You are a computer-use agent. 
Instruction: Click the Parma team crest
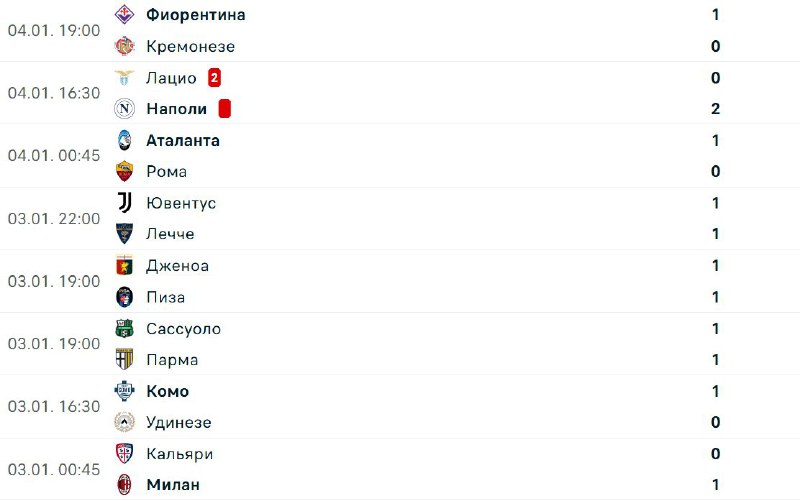[x=124, y=359]
